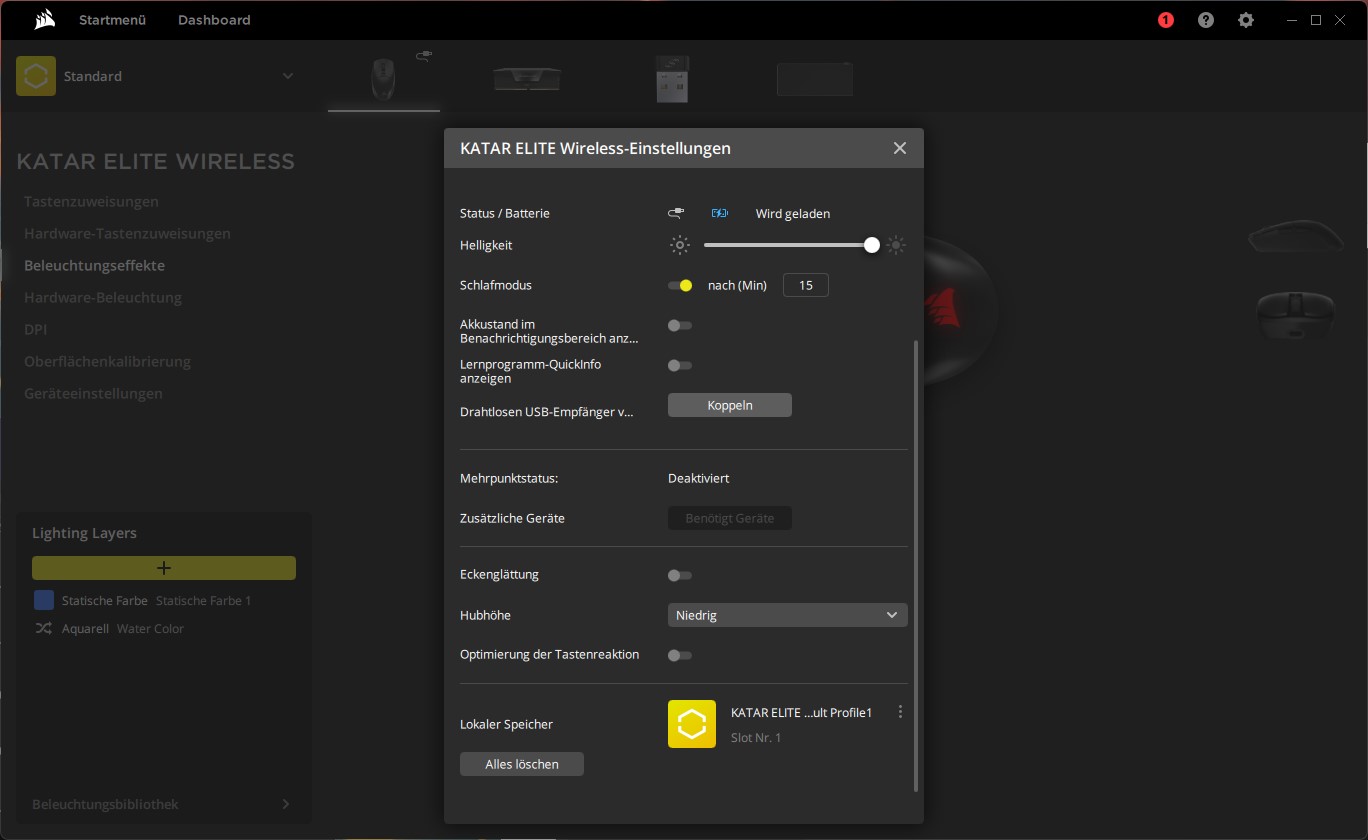Select the Aquarell Water Color layer
Viewport: 1368px width, 840px height.
tap(123, 629)
